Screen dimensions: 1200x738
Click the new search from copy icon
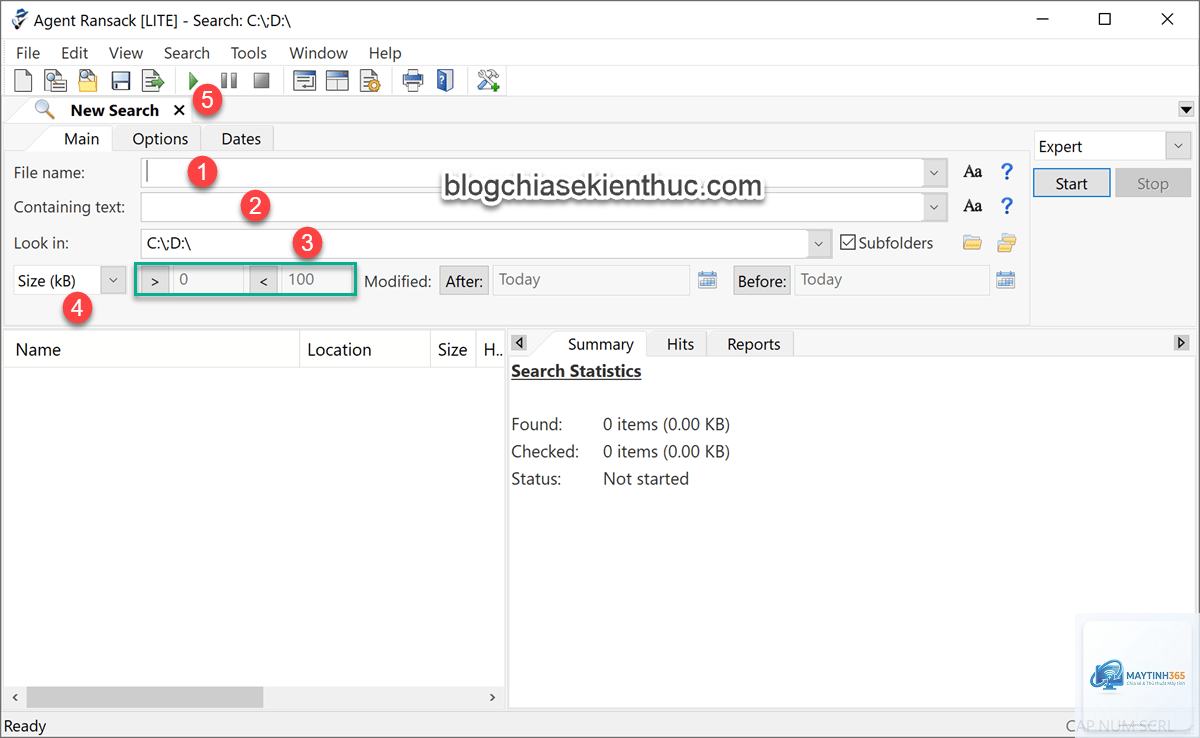click(55, 81)
